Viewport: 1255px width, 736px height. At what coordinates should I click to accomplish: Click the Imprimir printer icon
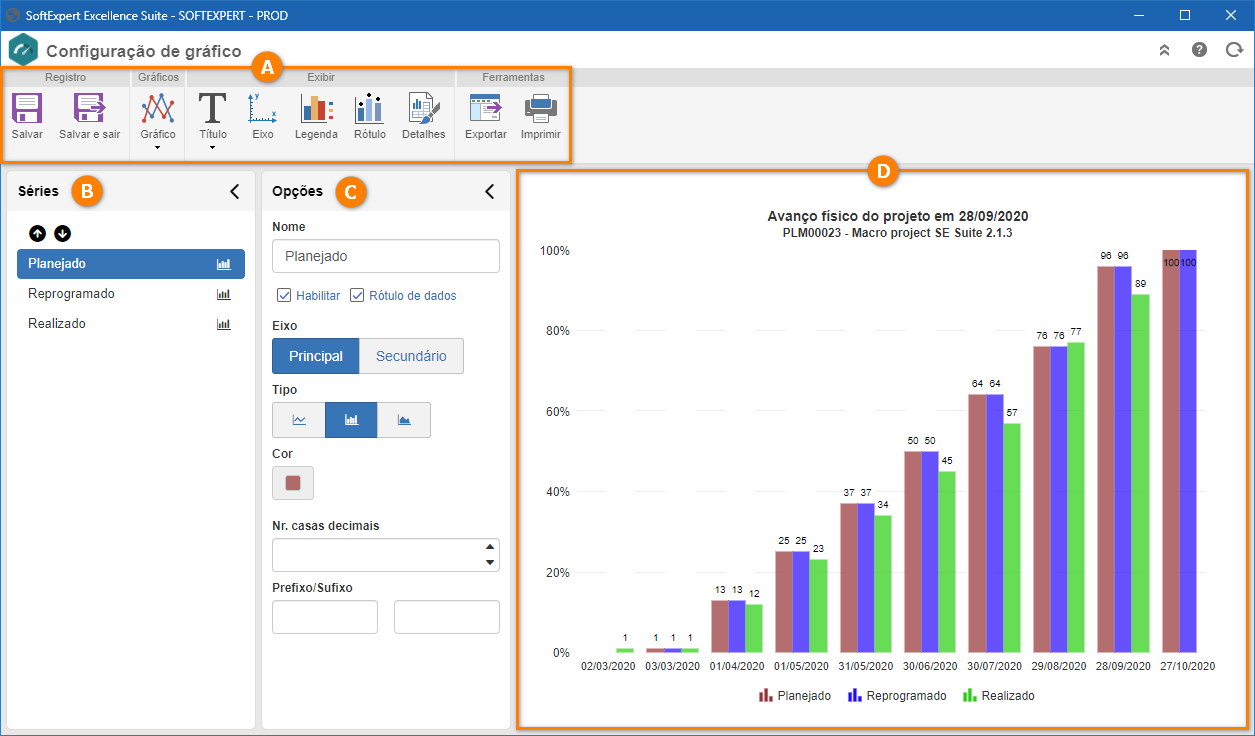(x=541, y=108)
